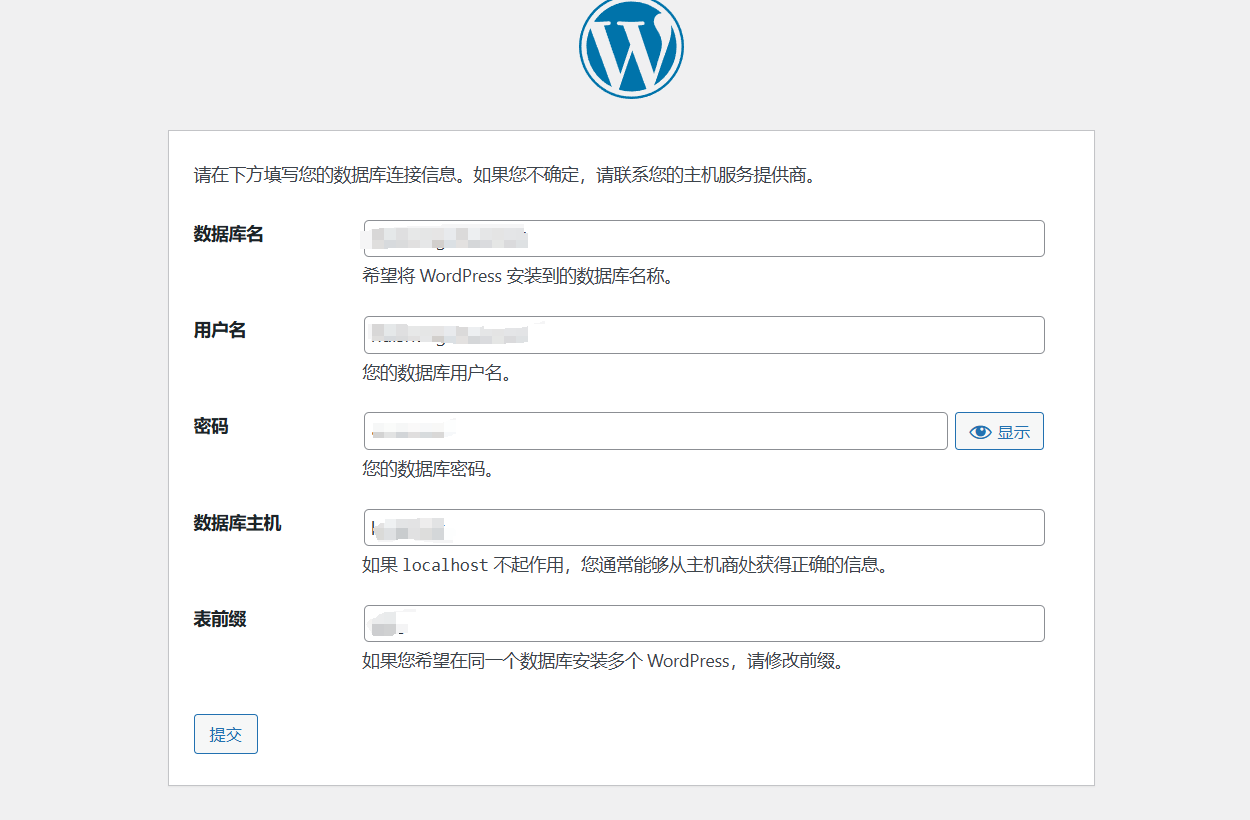Focus the 密码 password field
Screen dimensions: 1250x820
pos(655,430)
